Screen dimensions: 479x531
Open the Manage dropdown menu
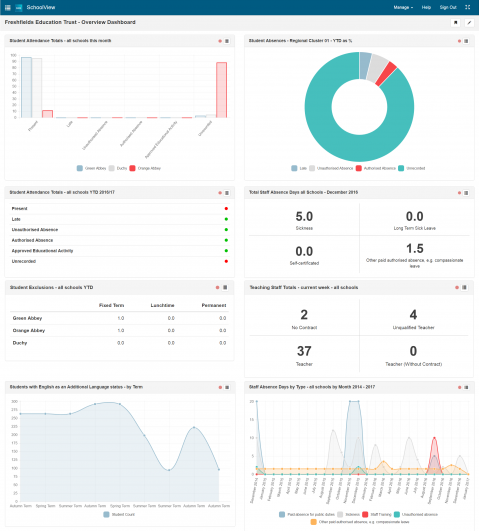pos(403,7)
